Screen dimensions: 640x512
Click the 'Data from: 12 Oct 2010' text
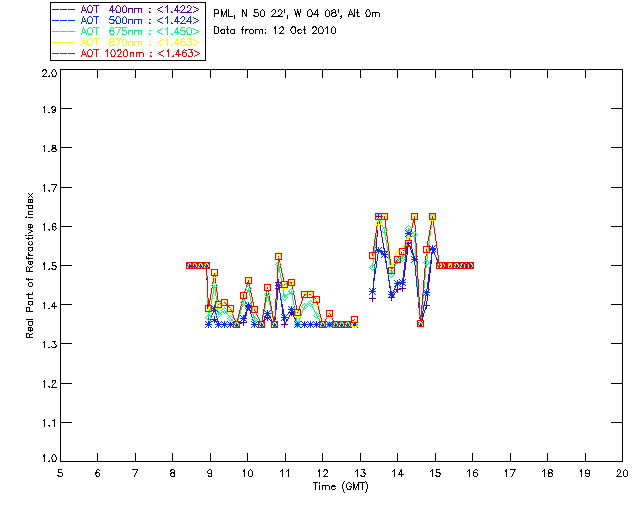point(275,31)
